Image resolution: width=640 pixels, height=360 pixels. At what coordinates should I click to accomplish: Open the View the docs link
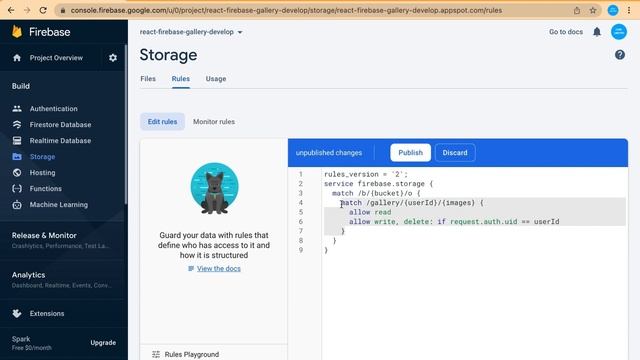coord(219,269)
